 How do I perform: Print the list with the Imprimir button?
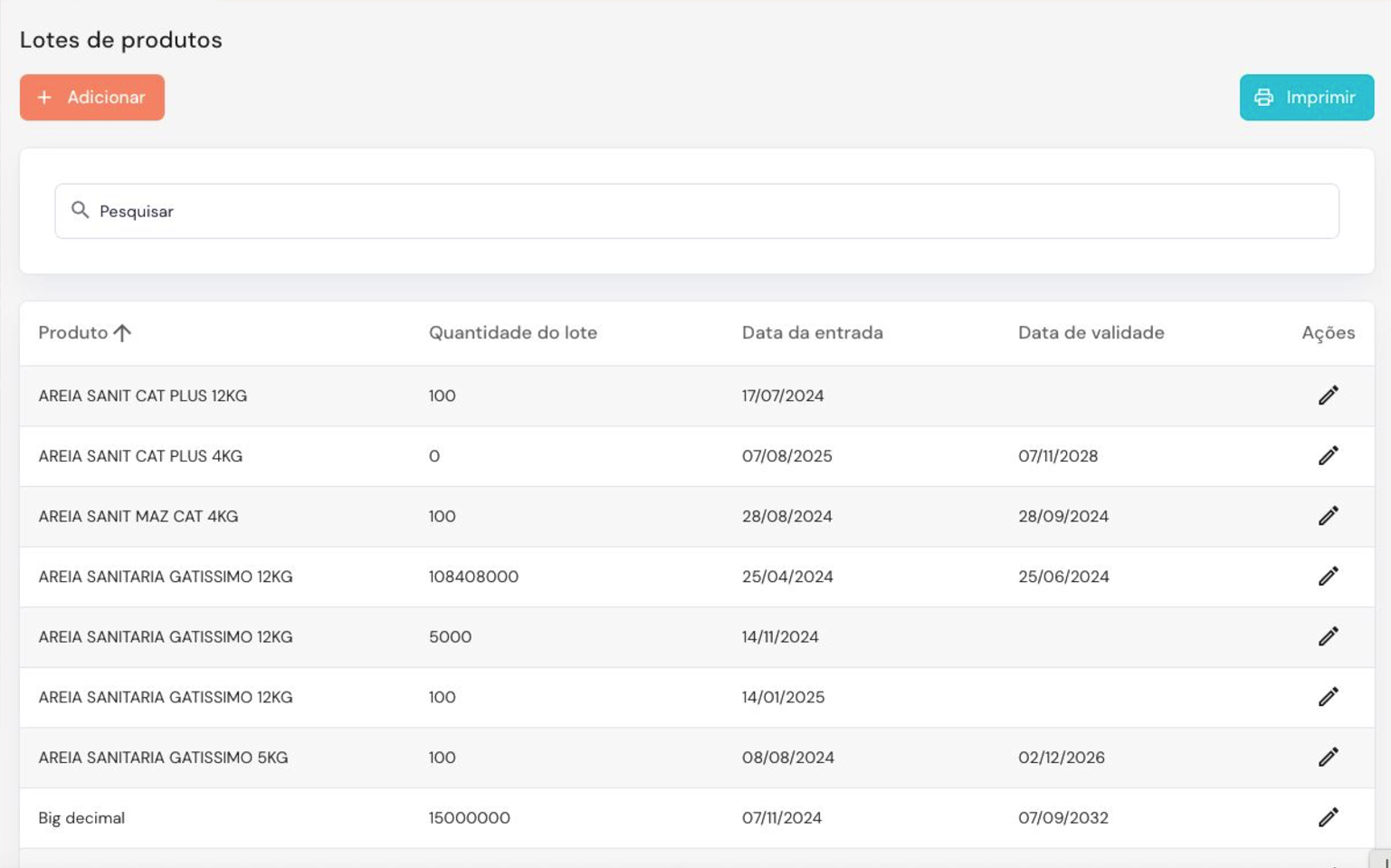[x=1306, y=98]
